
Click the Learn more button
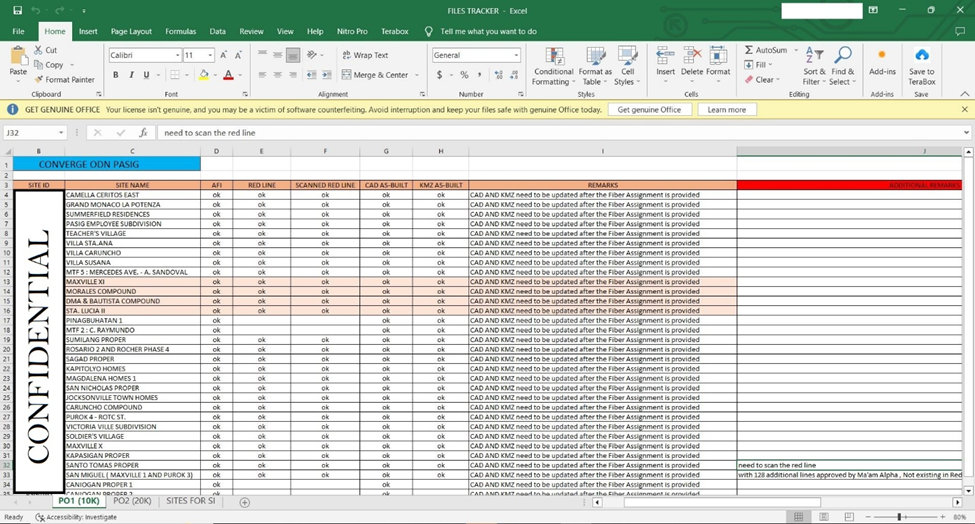[726, 109]
